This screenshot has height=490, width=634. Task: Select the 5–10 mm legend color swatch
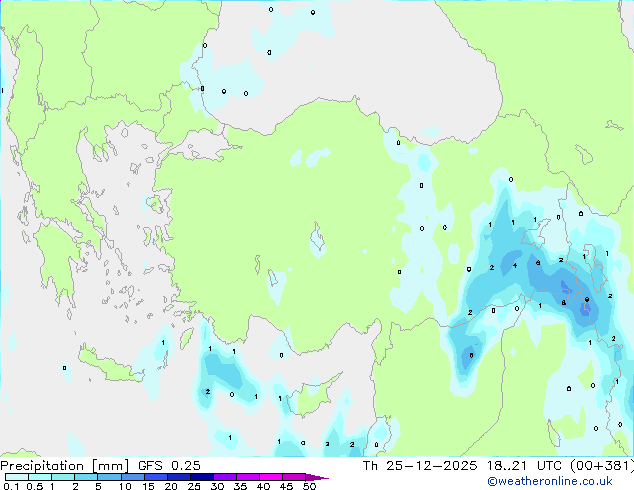pyautogui.click(x=109, y=477)
